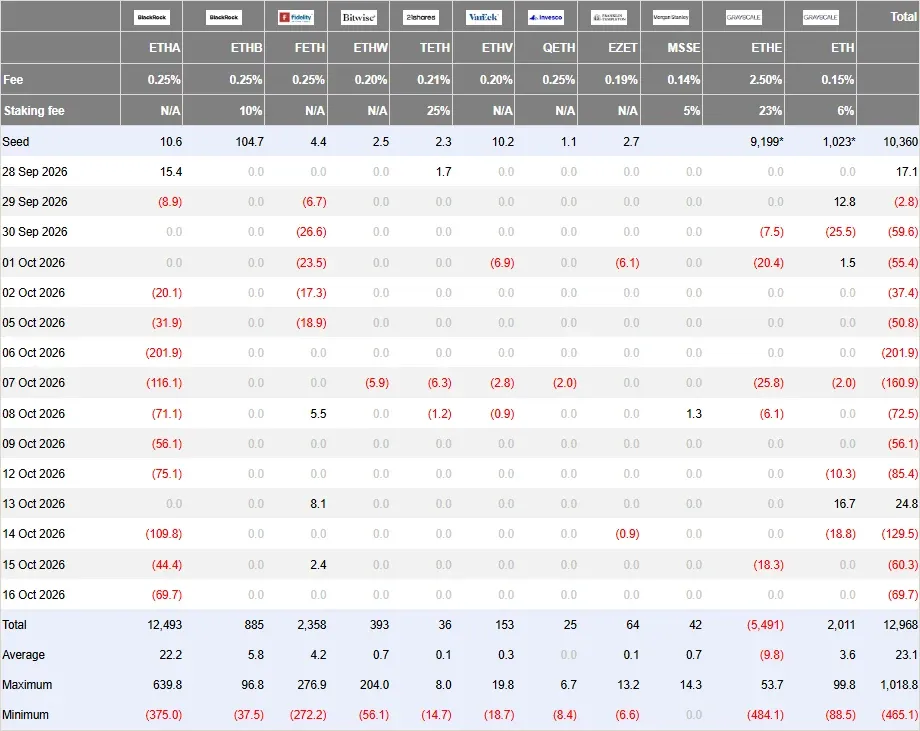
Task: Select the "Minimum" row label
Action: 25,715
